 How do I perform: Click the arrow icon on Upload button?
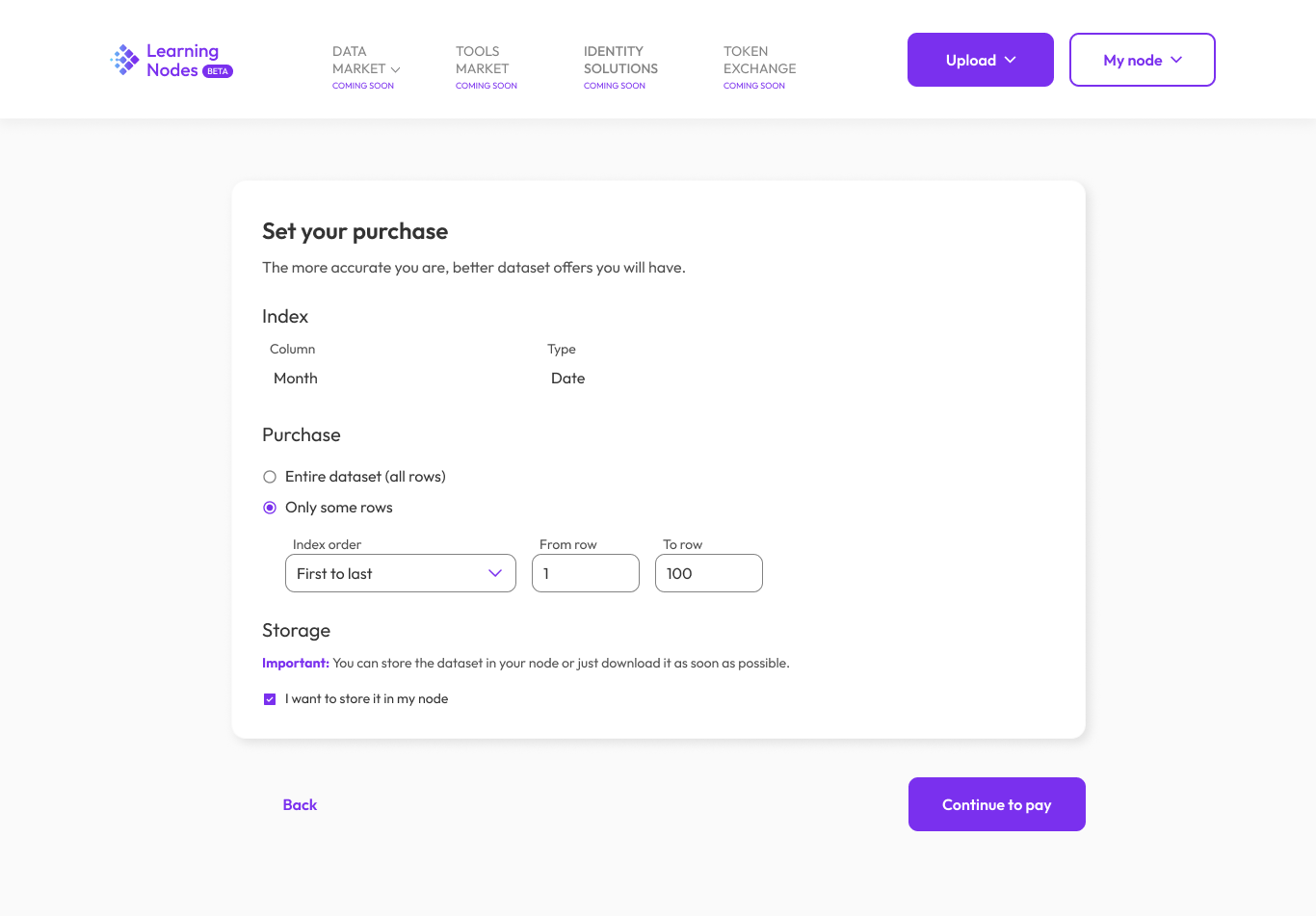pos(1011,60)
